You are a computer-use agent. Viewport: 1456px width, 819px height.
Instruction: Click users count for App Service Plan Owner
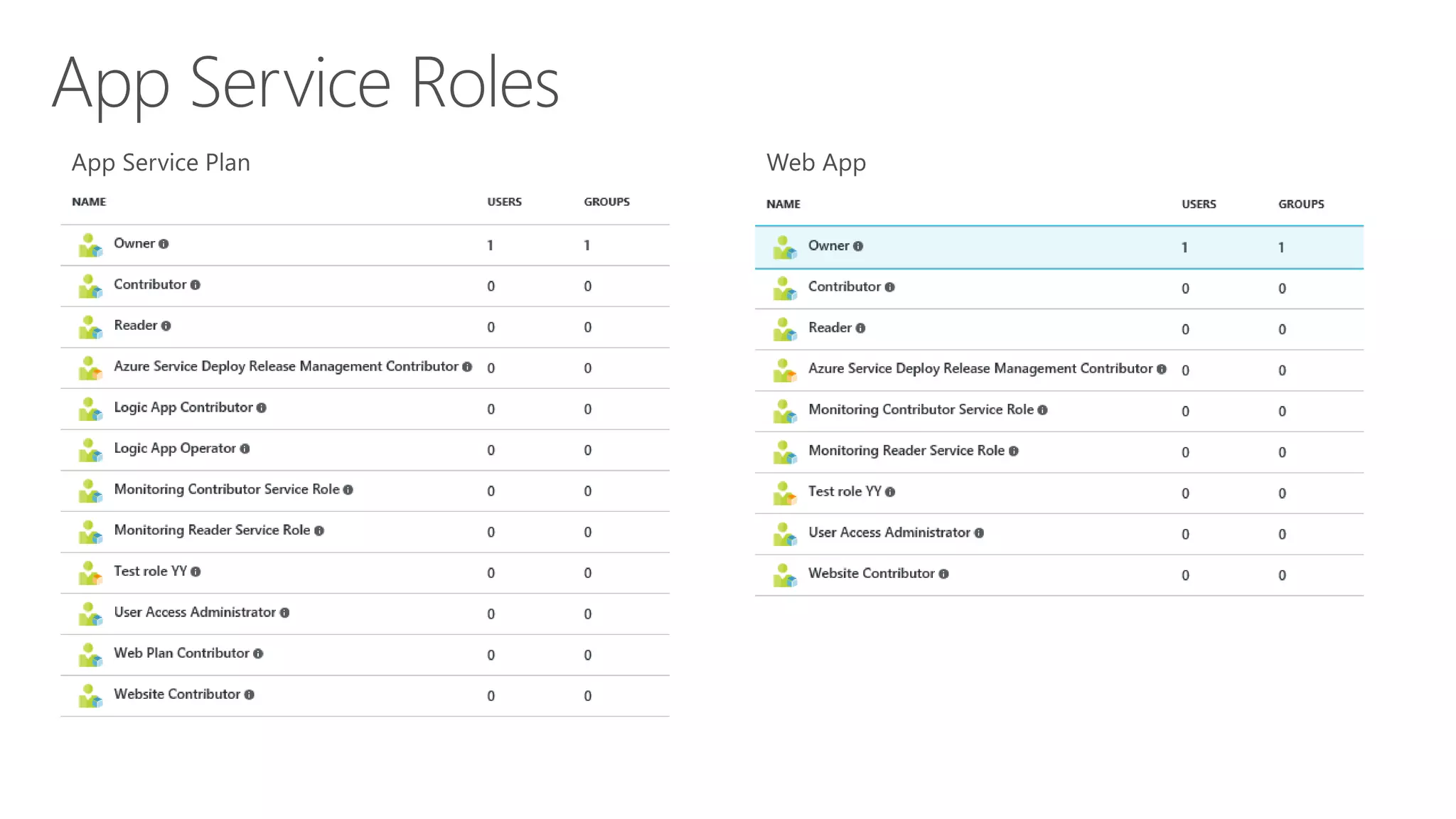490,246
